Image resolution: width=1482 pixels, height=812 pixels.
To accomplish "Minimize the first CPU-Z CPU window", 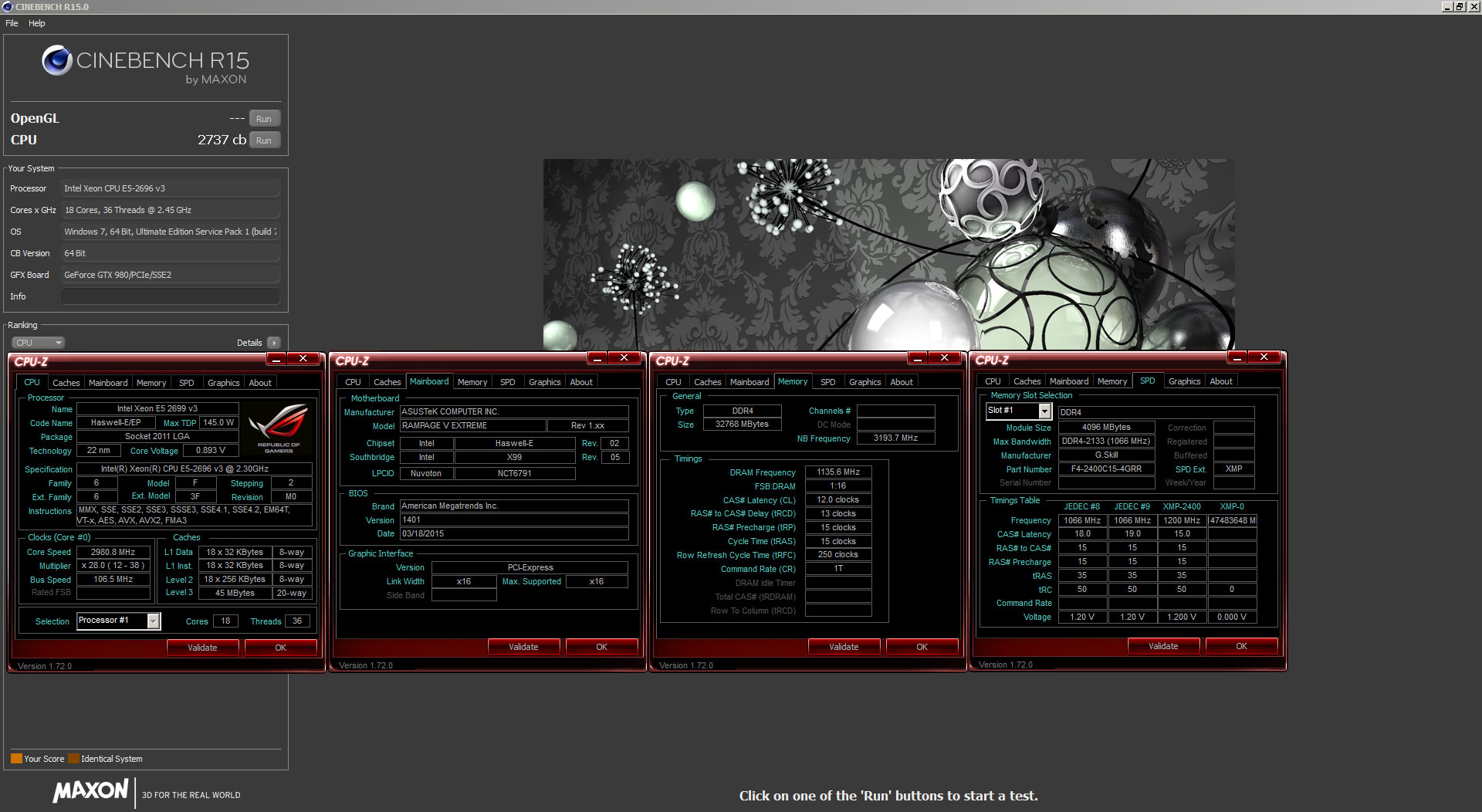I will 276,358.
